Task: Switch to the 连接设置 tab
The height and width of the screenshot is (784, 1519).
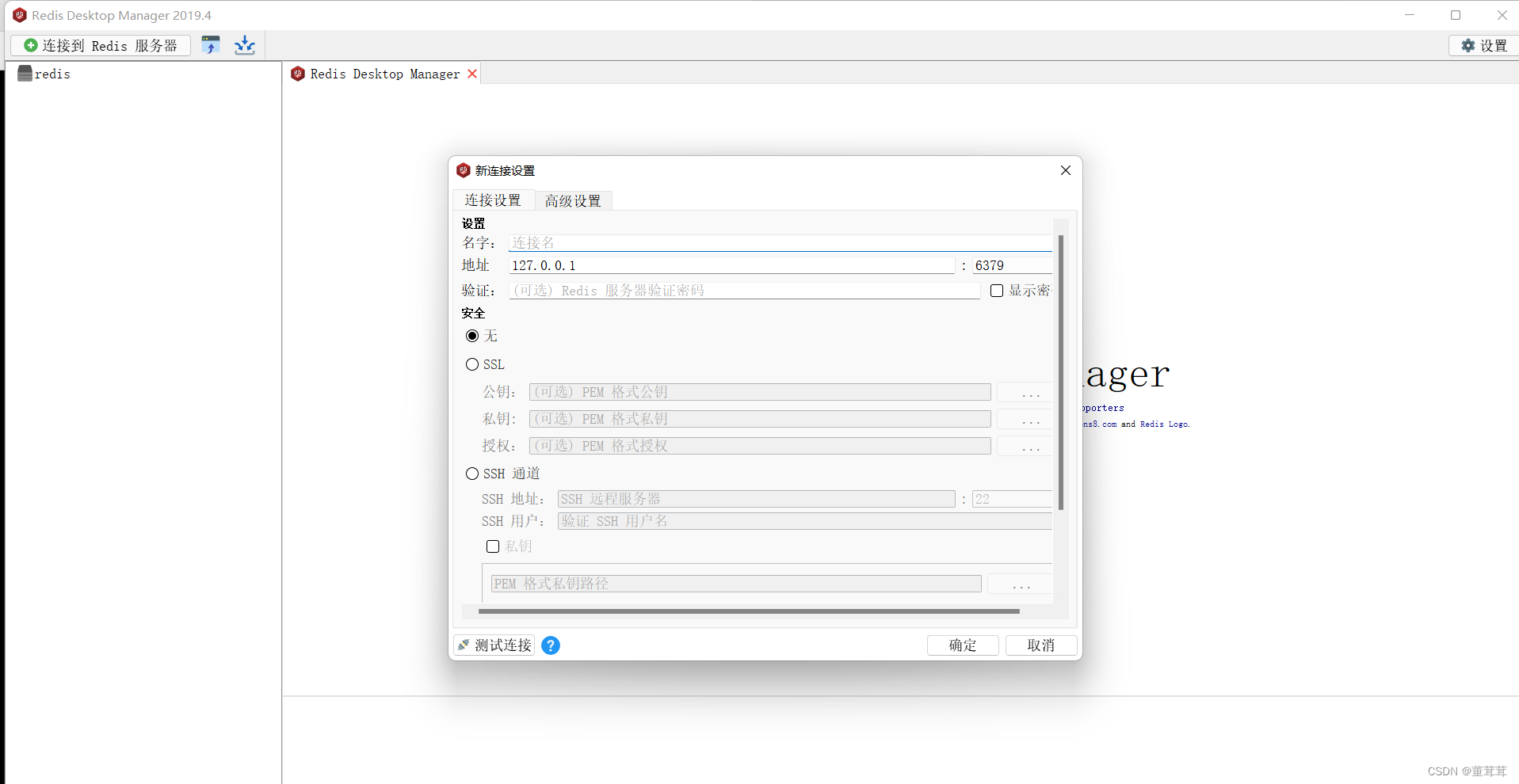Action: [493, 200]
